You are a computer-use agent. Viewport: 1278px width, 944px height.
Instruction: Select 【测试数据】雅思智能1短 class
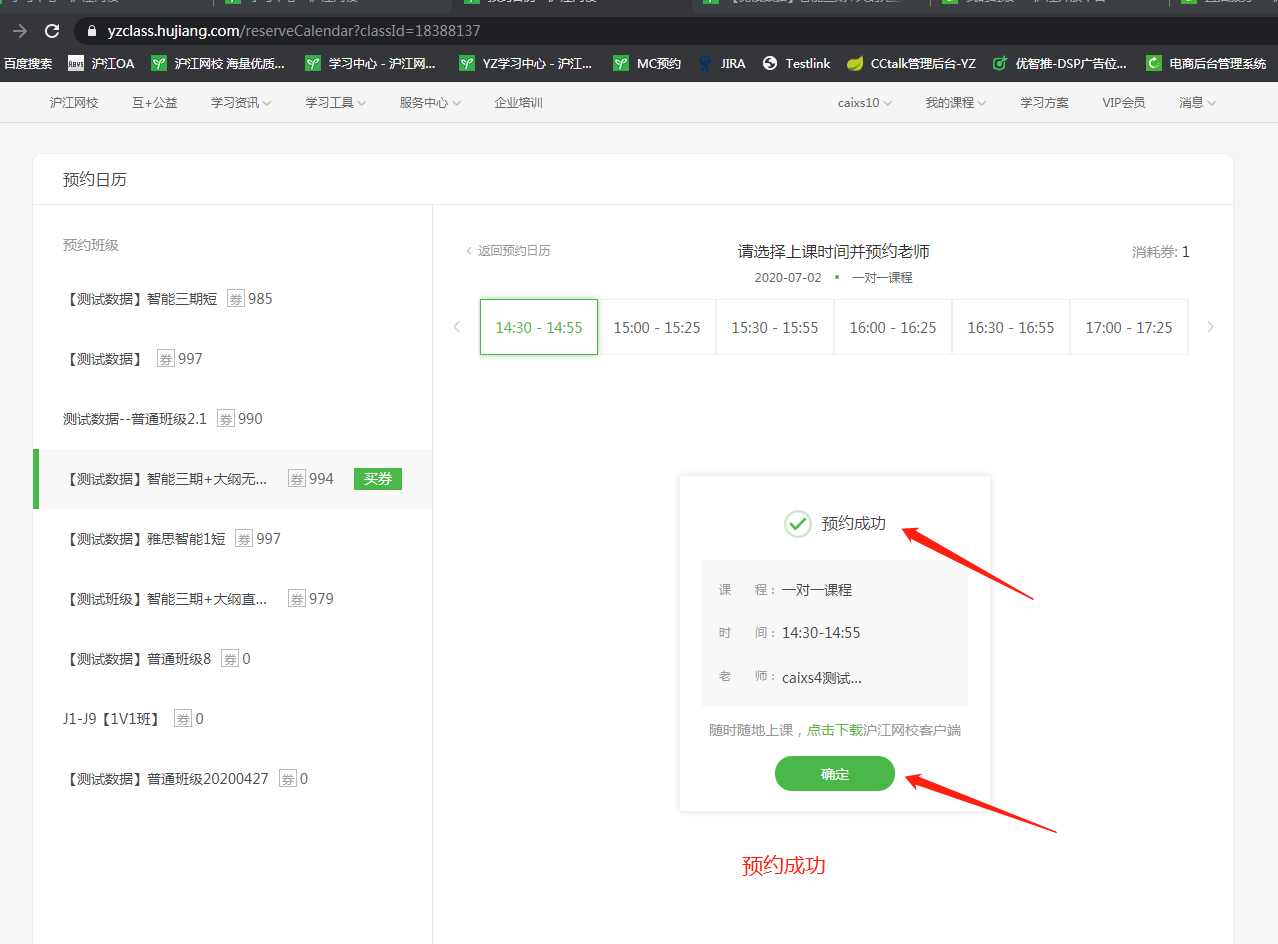pyautogui.click(x=173, y=539)
